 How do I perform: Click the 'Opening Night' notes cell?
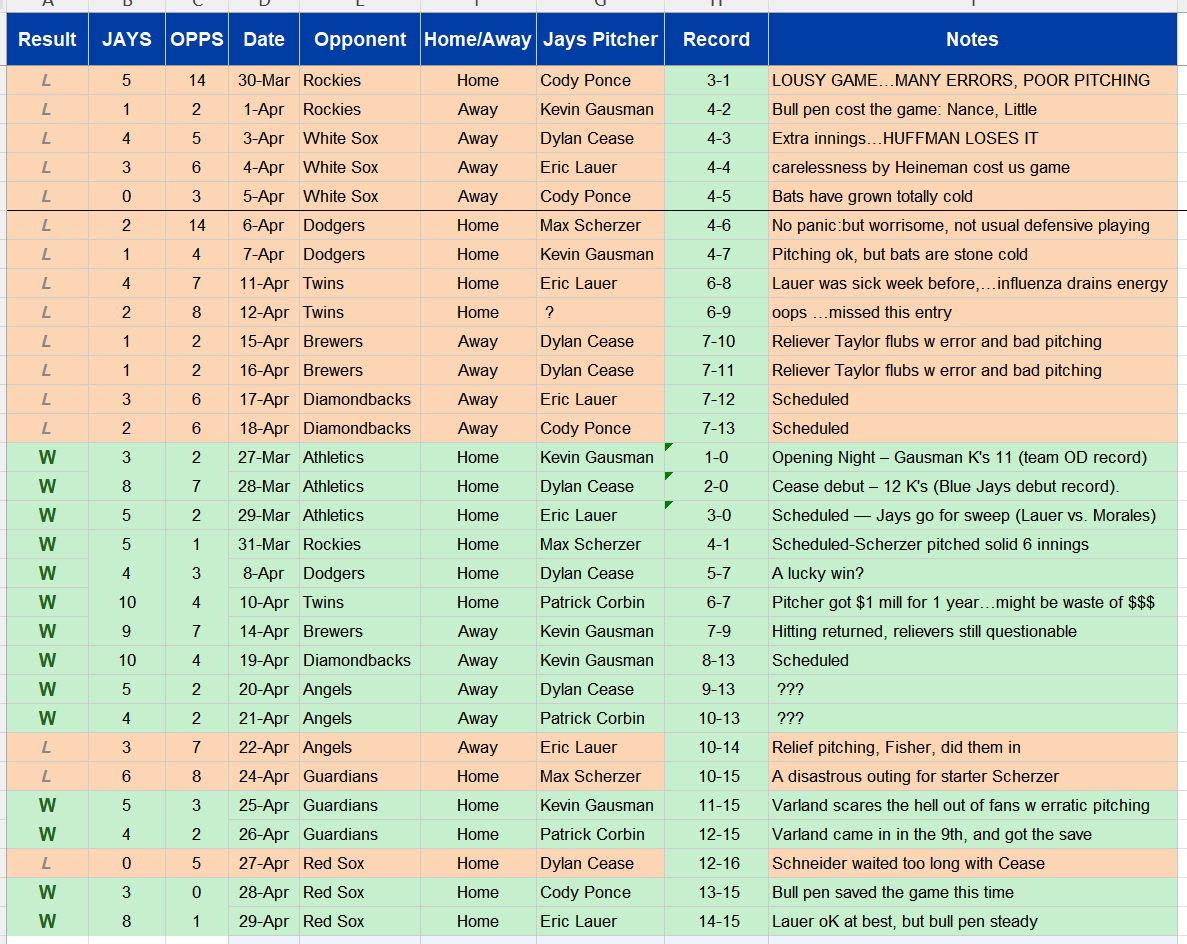960,457
